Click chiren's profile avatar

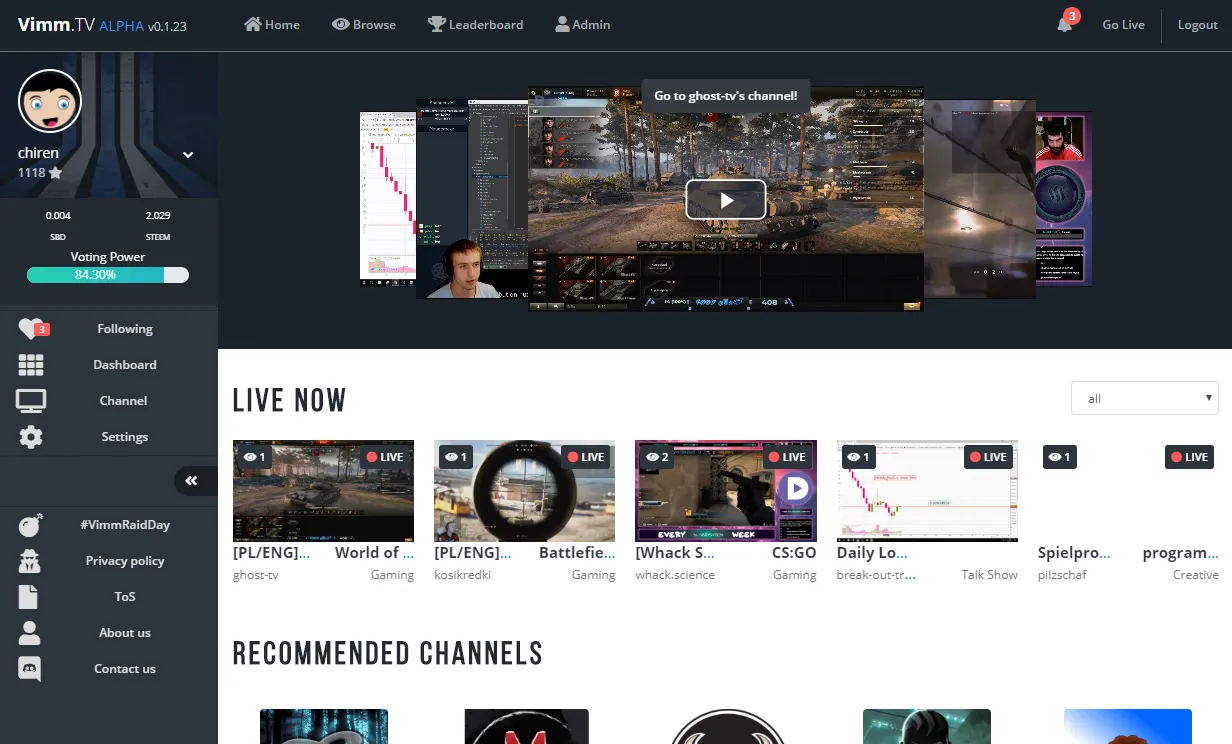(x=50, y=101)
